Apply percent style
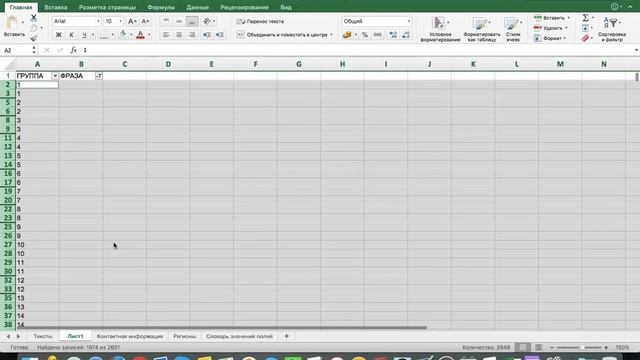Viewport: 640px width, 360px height. (x=365, y=35)
